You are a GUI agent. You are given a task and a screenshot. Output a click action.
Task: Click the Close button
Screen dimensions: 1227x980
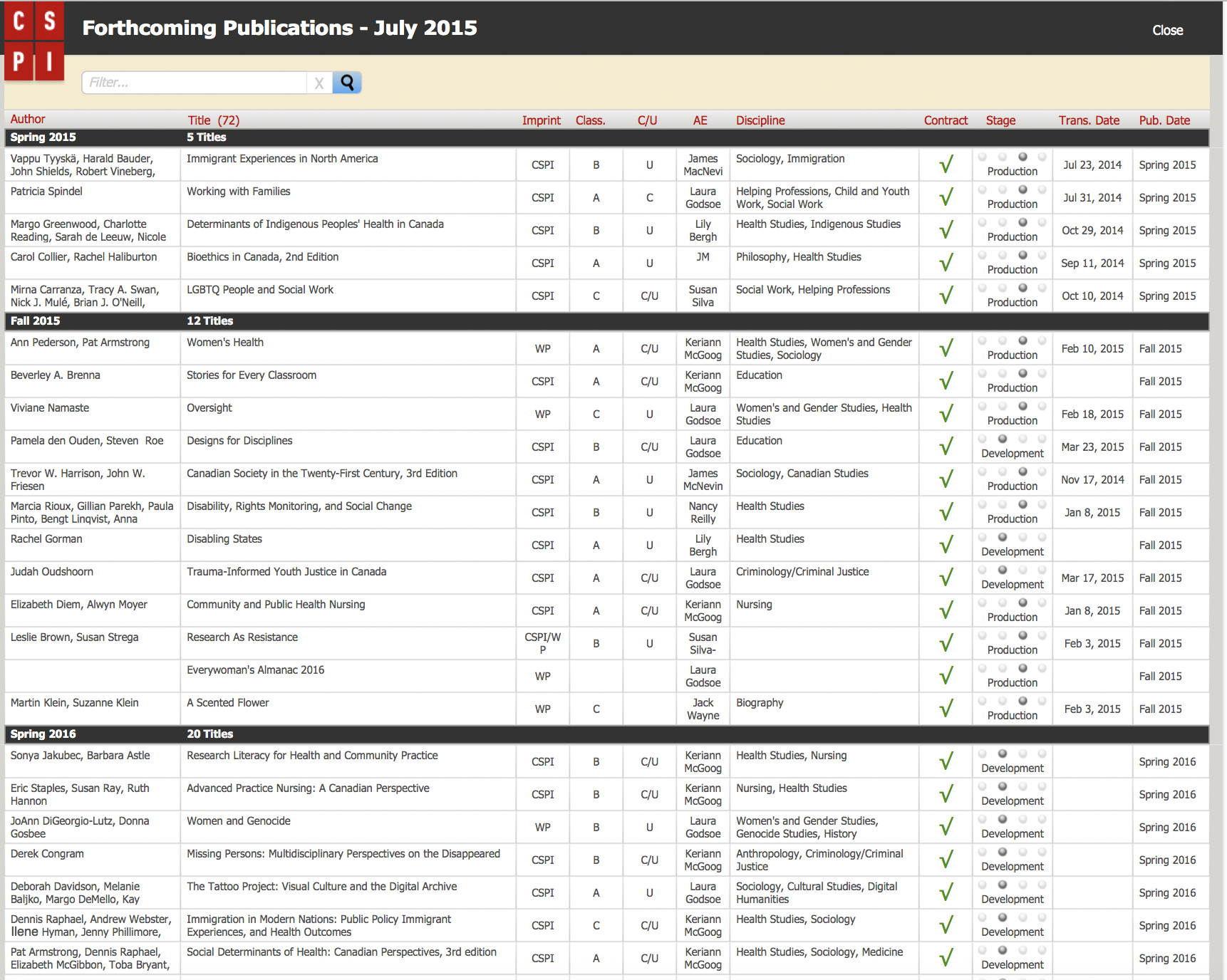(x=1167, y=30)
